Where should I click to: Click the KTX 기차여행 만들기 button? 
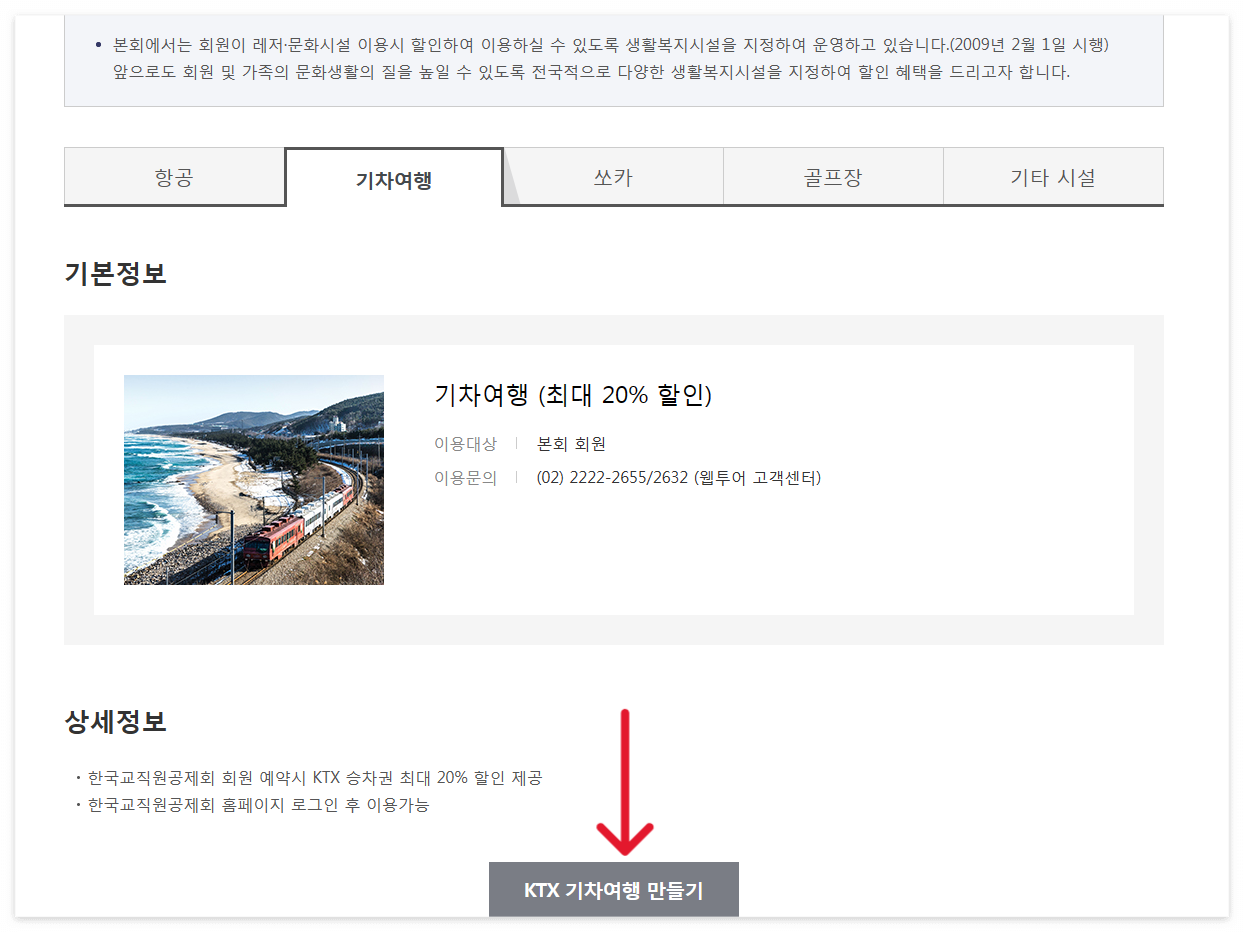pyautogui.click(x=614, y=890)
